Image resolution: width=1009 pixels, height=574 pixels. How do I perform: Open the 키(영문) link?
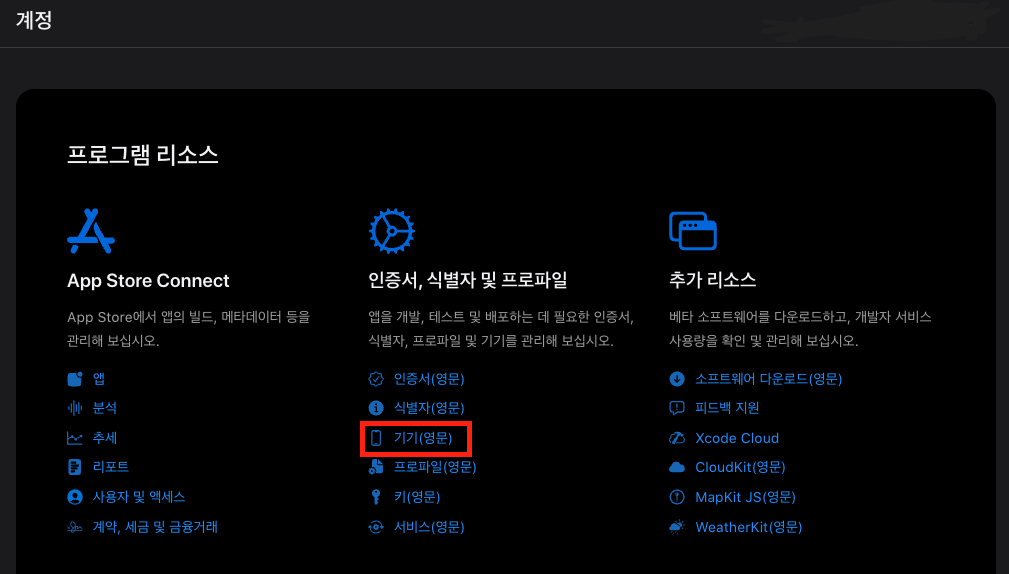pos(417,497)
